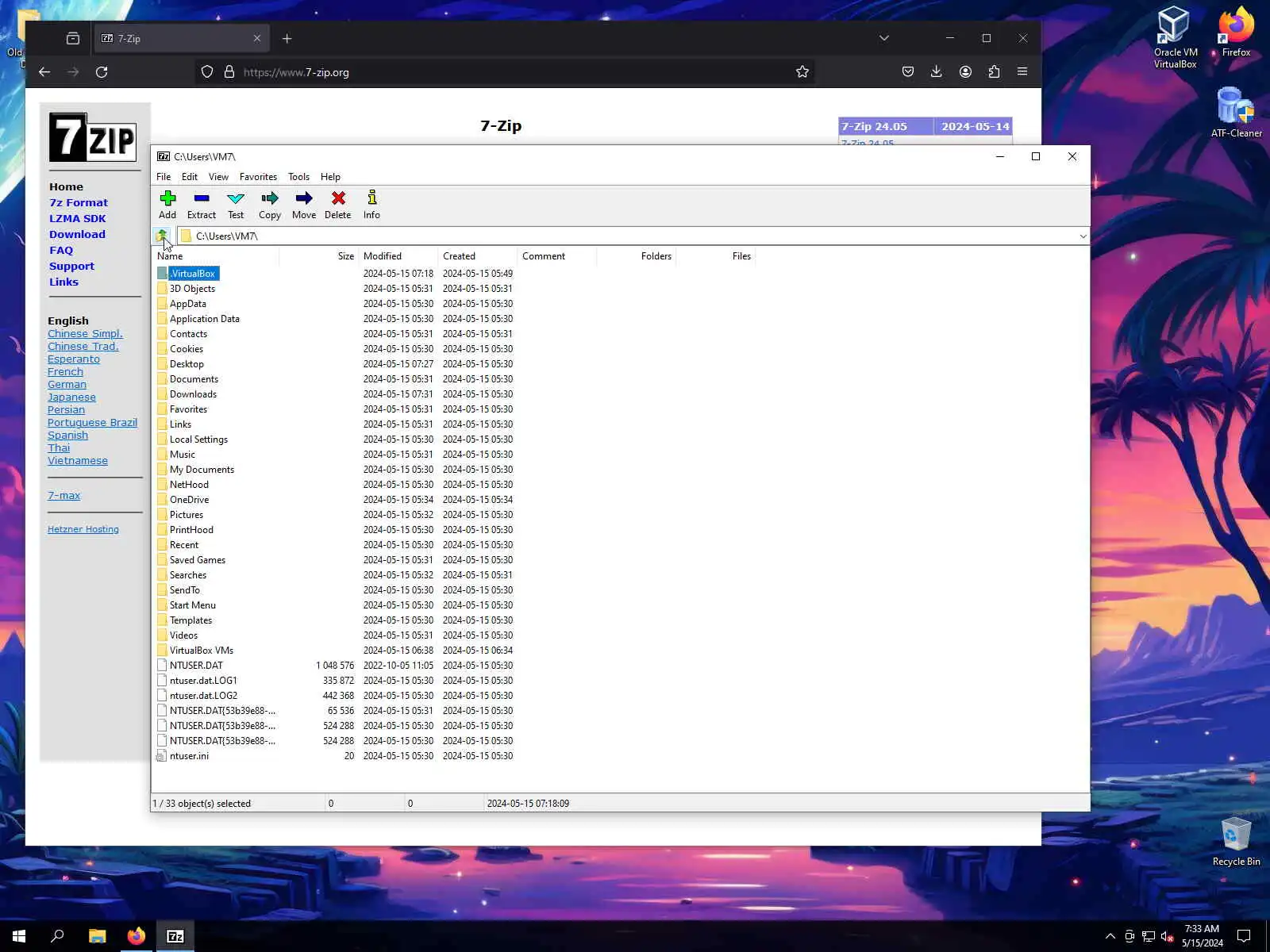Bookmark this page with the star icon
The height and width of the screenshot is (952, 1270).
(x=802, y=72)
